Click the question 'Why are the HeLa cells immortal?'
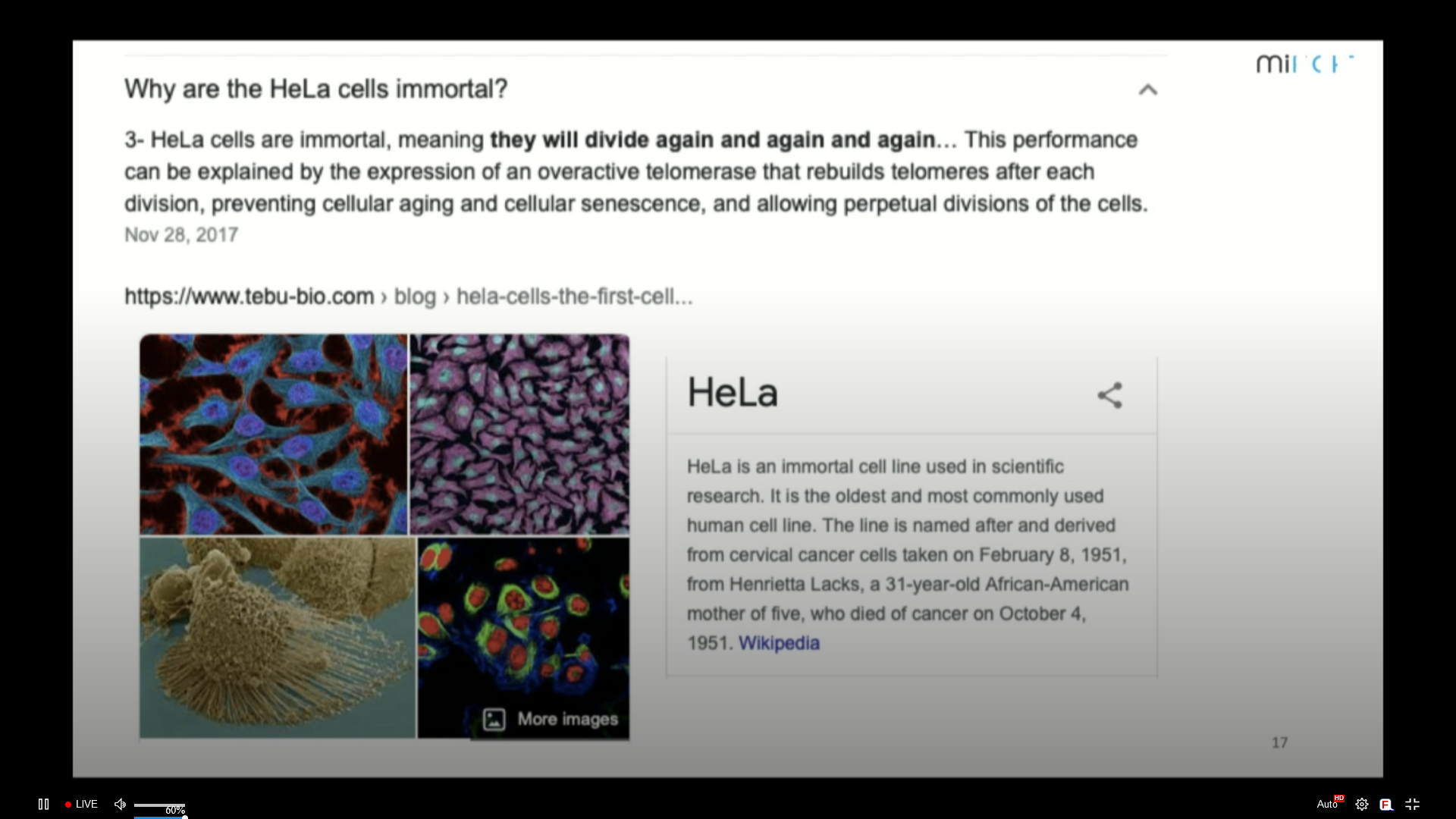 315,89
